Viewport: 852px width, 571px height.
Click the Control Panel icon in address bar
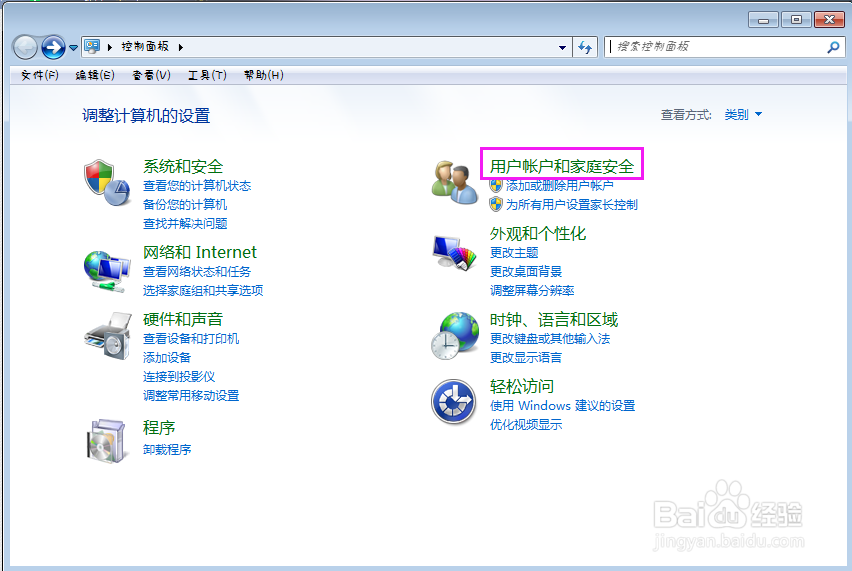coord(92,47)
